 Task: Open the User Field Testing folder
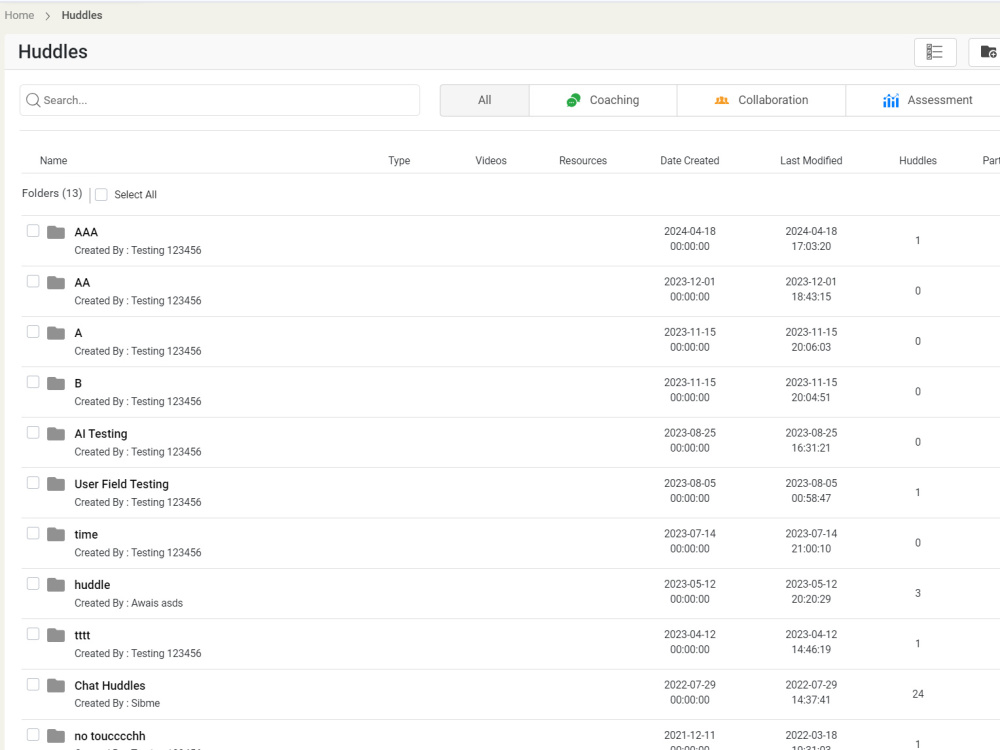tap(121, 484)
